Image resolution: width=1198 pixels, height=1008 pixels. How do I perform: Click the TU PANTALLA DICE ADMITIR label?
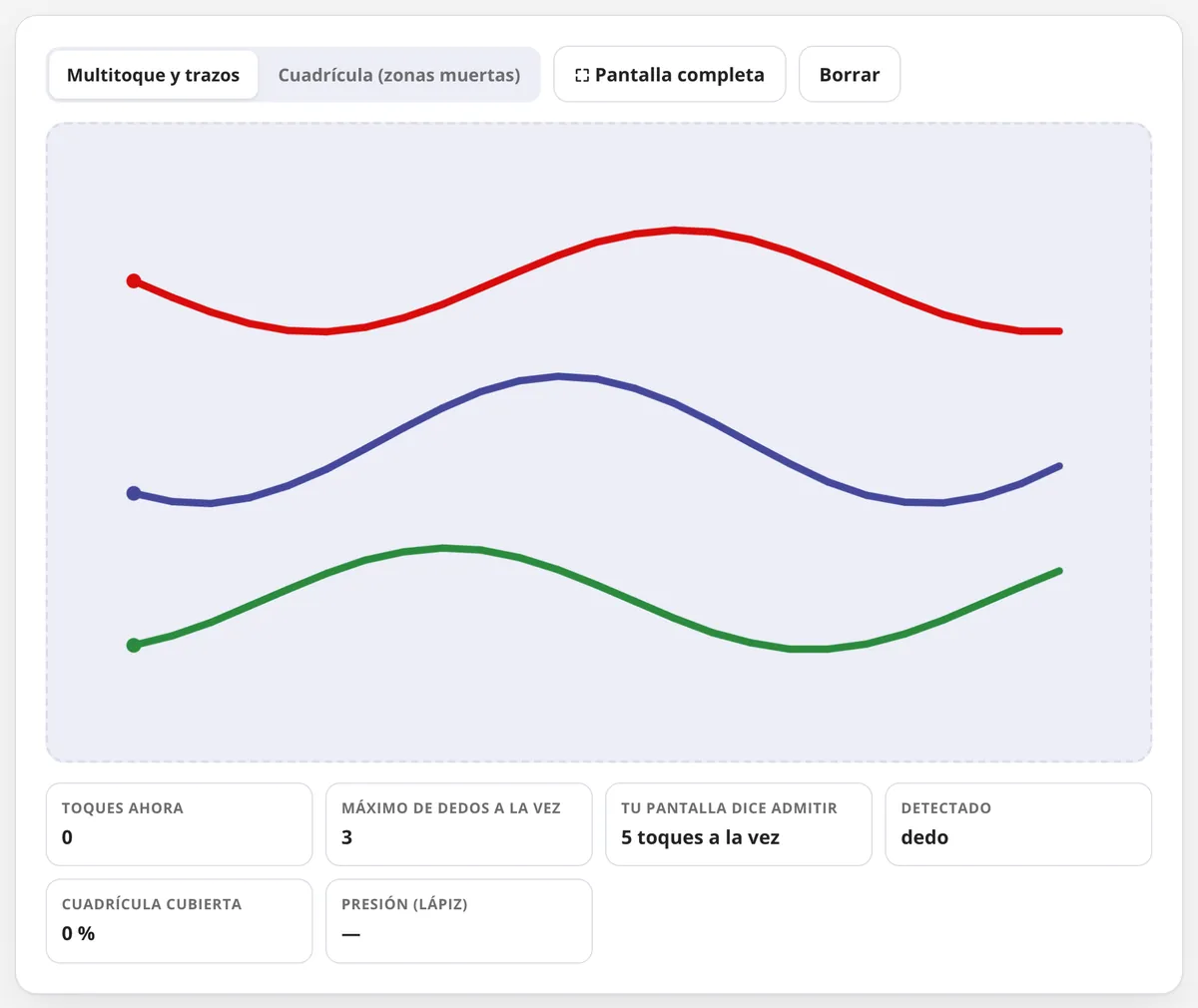pos(729,808)
